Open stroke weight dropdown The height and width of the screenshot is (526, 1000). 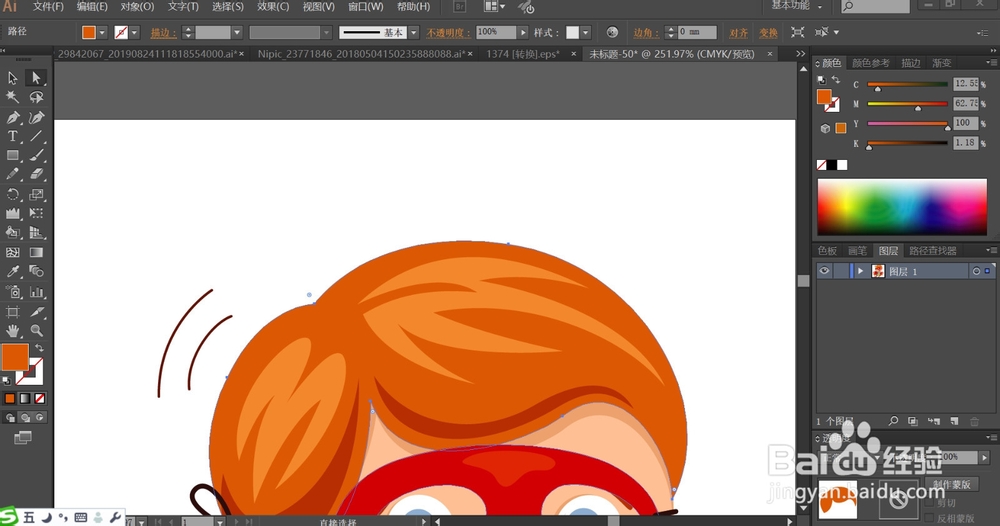237,32
